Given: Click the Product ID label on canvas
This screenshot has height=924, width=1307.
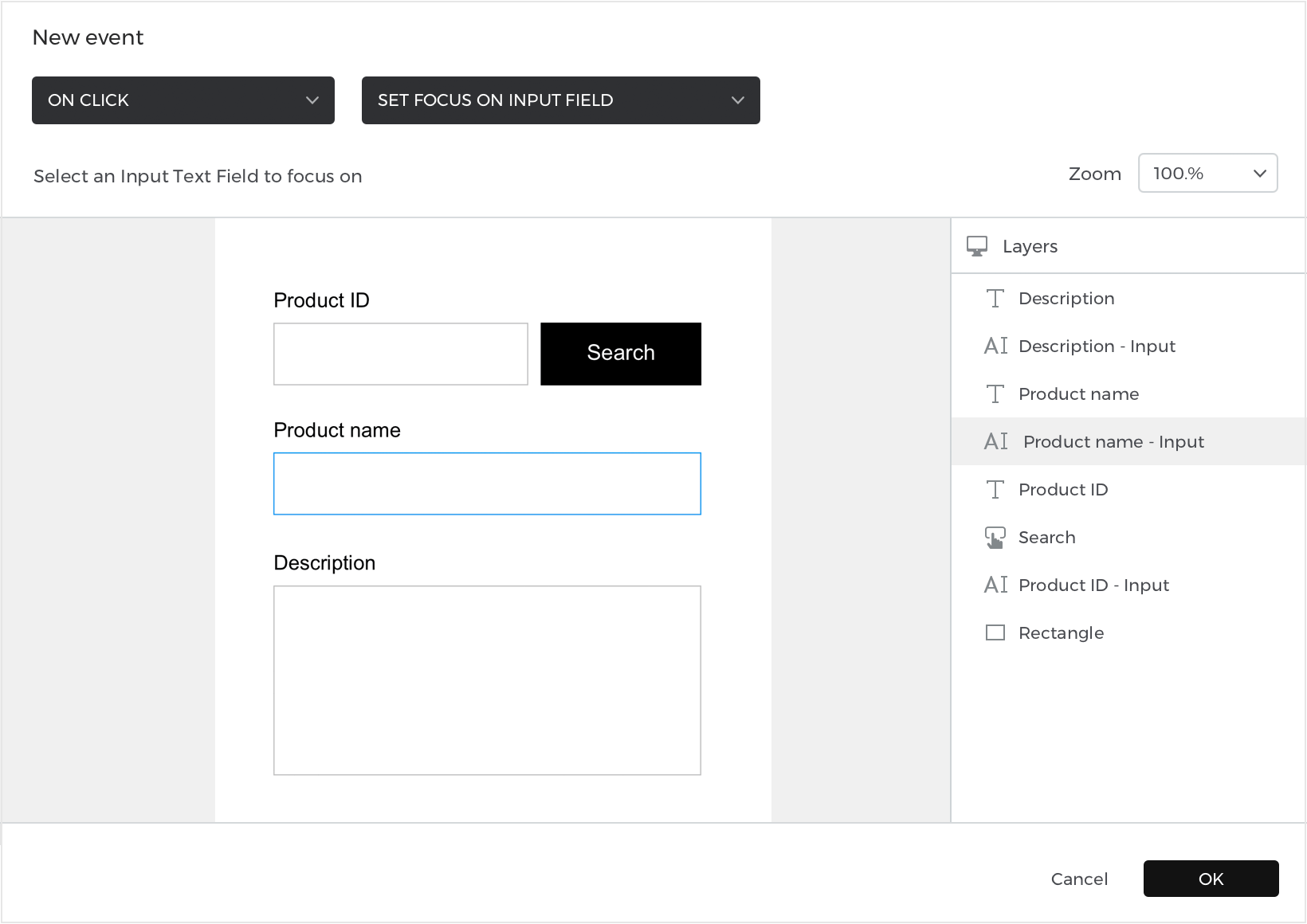Looking at the screenshot, I should [321, 300].
